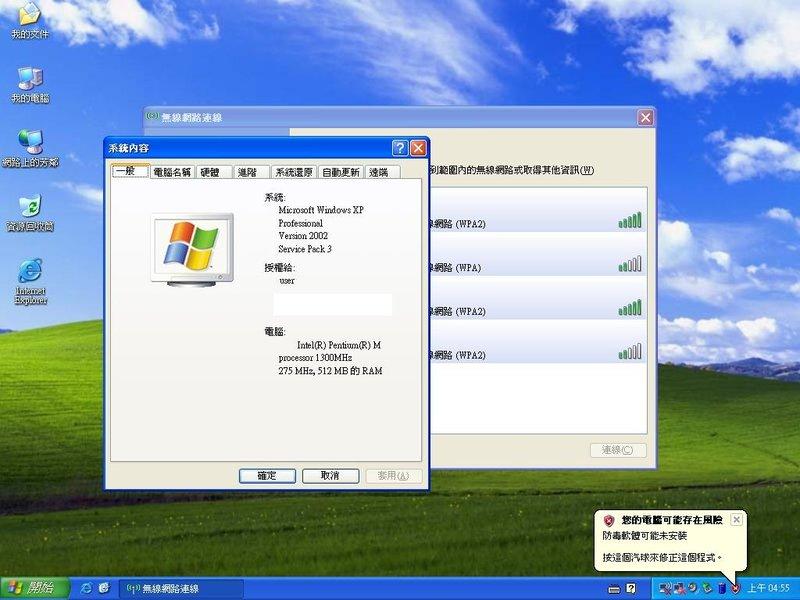The width and height of the screenshot is (800, 600).
Task: Select the 我的電腦 desktop icon
Action: coord(30,85)
